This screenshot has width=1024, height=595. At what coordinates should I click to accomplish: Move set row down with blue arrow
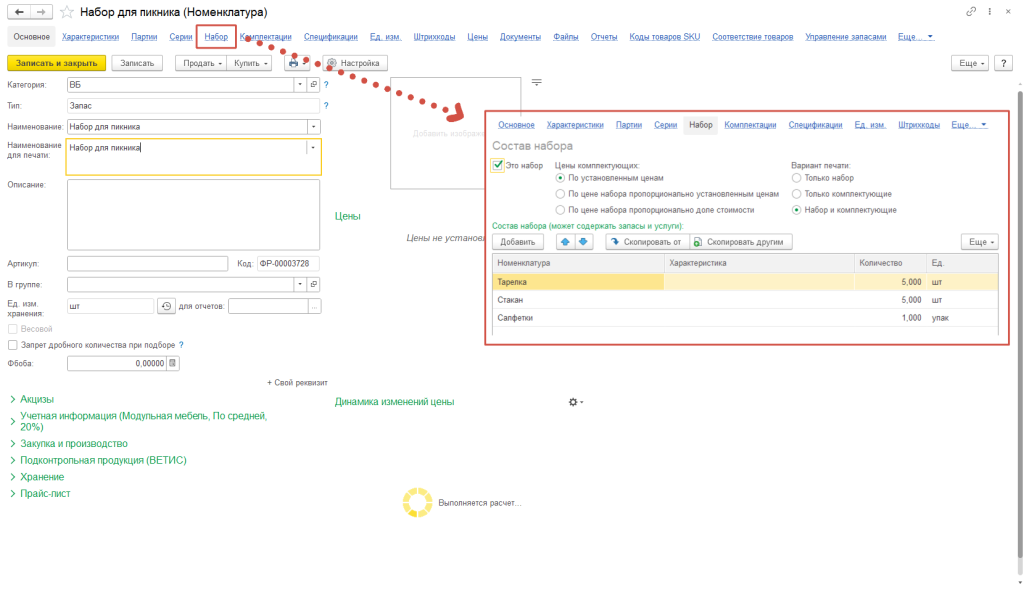click(584, 242)
